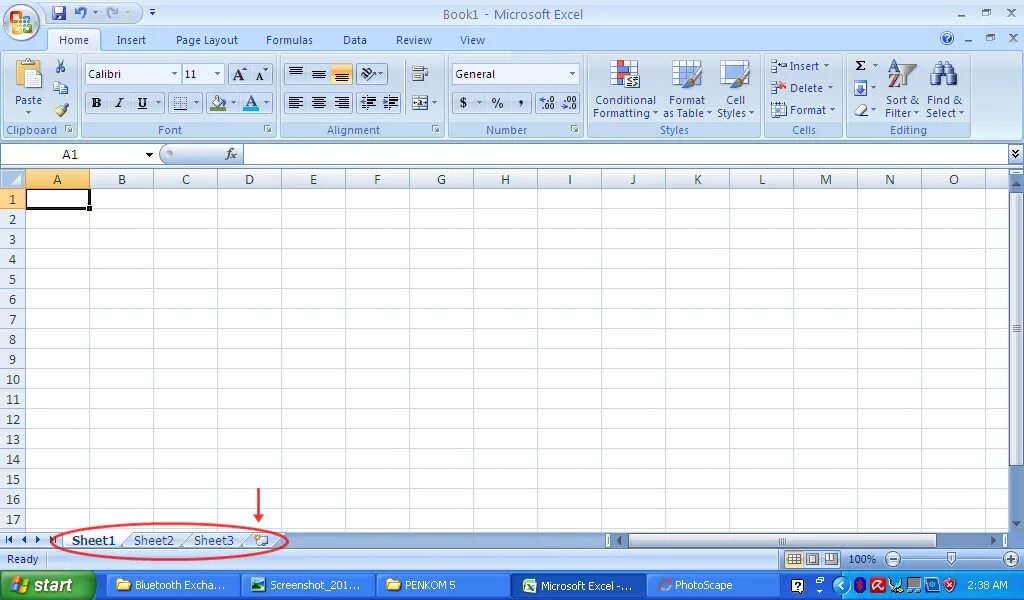
Task: Apply Accounting dollar number format
Action: coord(463,103)
